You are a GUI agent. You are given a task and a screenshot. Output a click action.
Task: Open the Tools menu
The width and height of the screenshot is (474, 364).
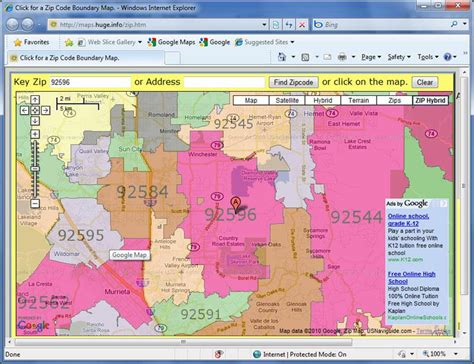[428, 57]
